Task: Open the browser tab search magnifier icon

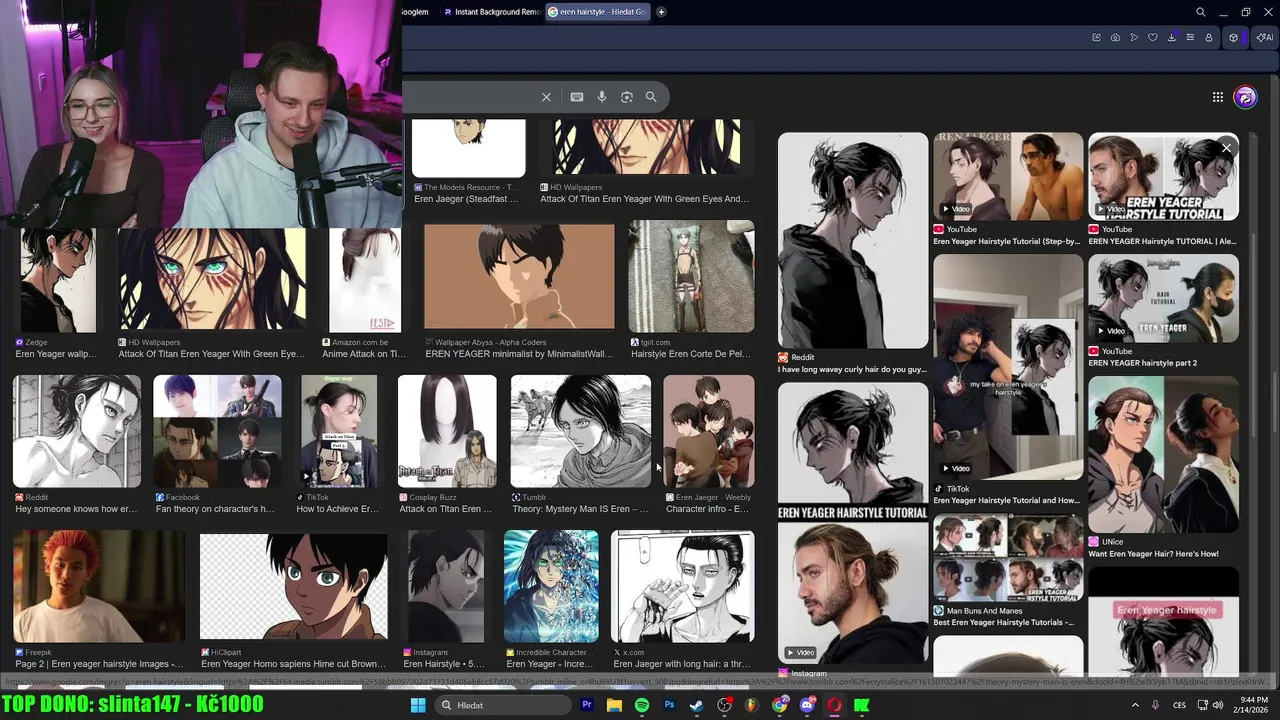Action: (1201, 12)
